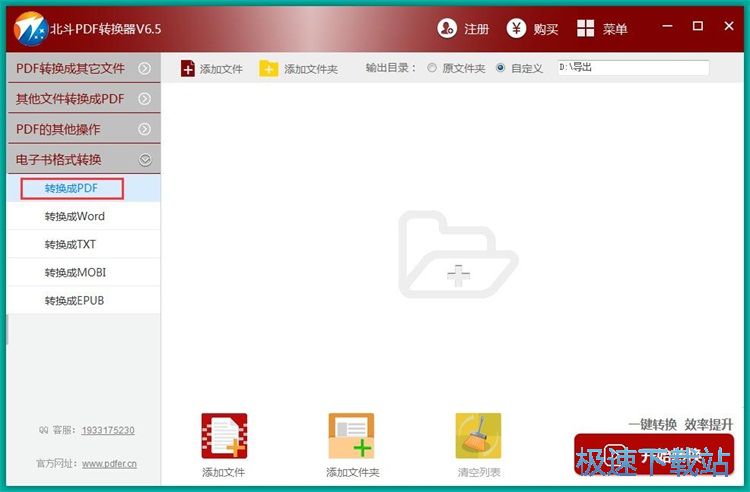Click the red 添加文件 toolbar icon

click(x=188, y=68)
